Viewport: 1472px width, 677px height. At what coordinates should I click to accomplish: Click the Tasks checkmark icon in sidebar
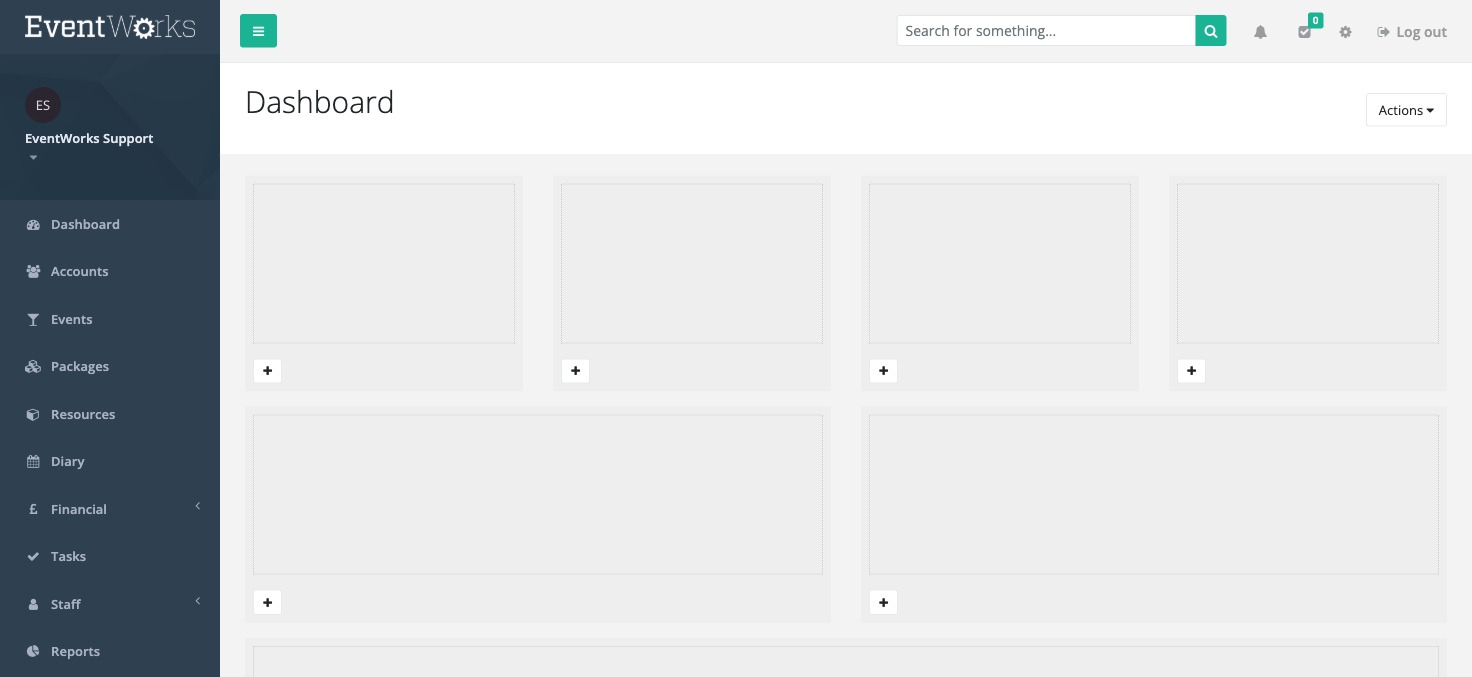(x=33, y=557)
